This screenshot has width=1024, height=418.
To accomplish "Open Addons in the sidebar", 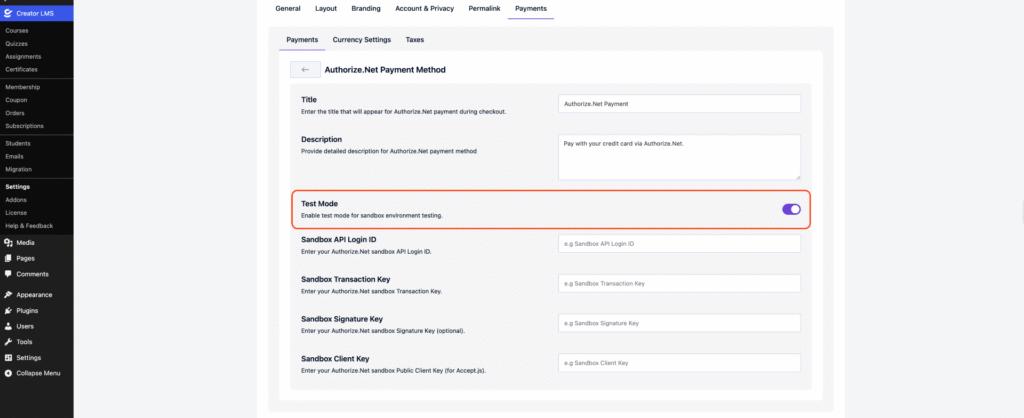I will point(16,200).
